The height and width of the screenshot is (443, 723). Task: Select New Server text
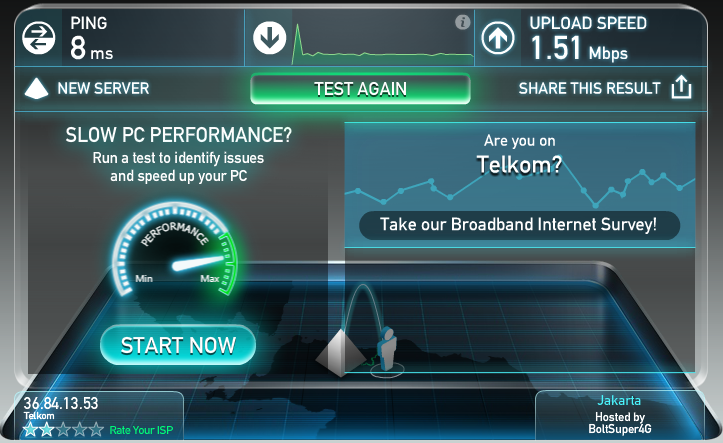103,88
